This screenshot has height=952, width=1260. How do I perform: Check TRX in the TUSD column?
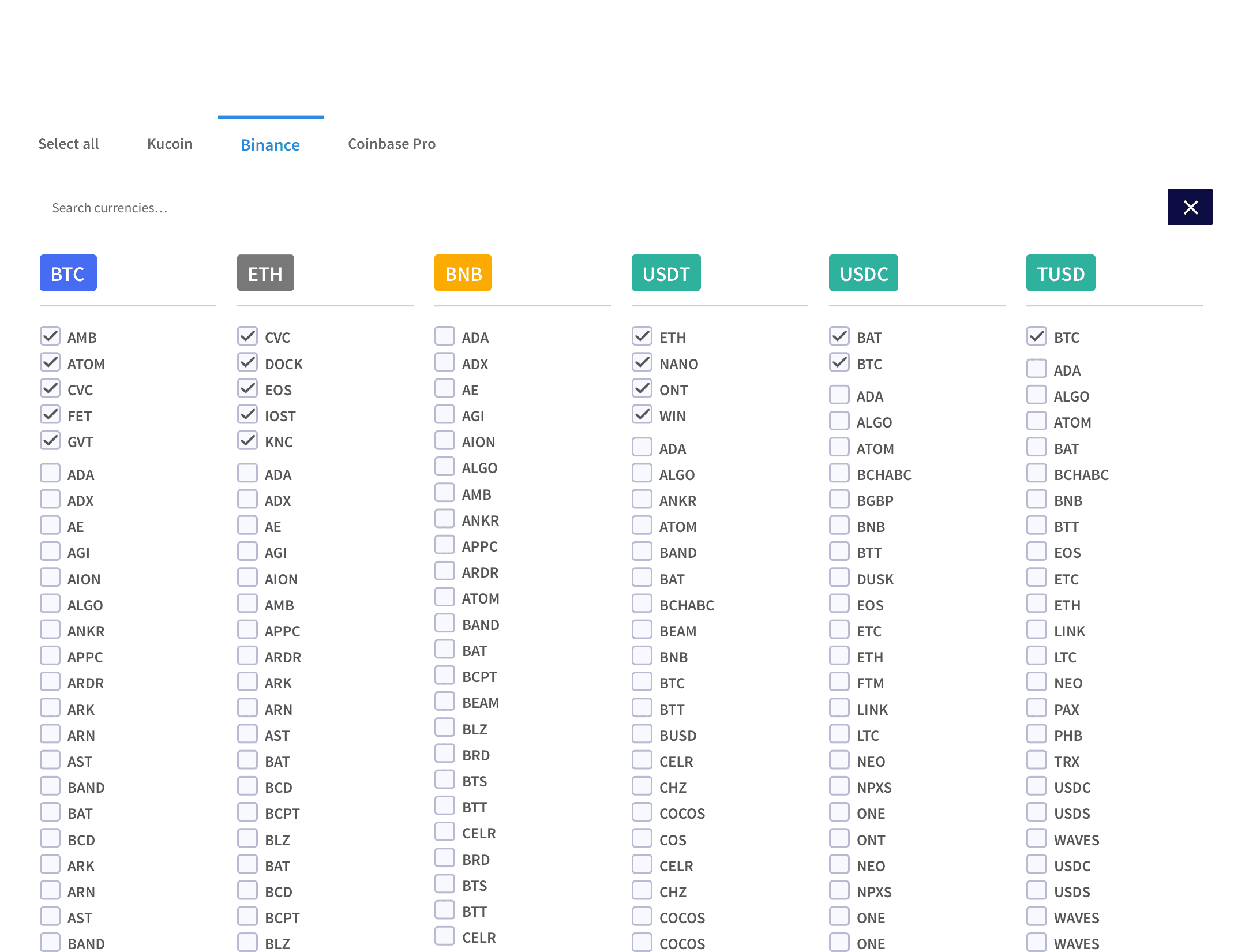1037,760
